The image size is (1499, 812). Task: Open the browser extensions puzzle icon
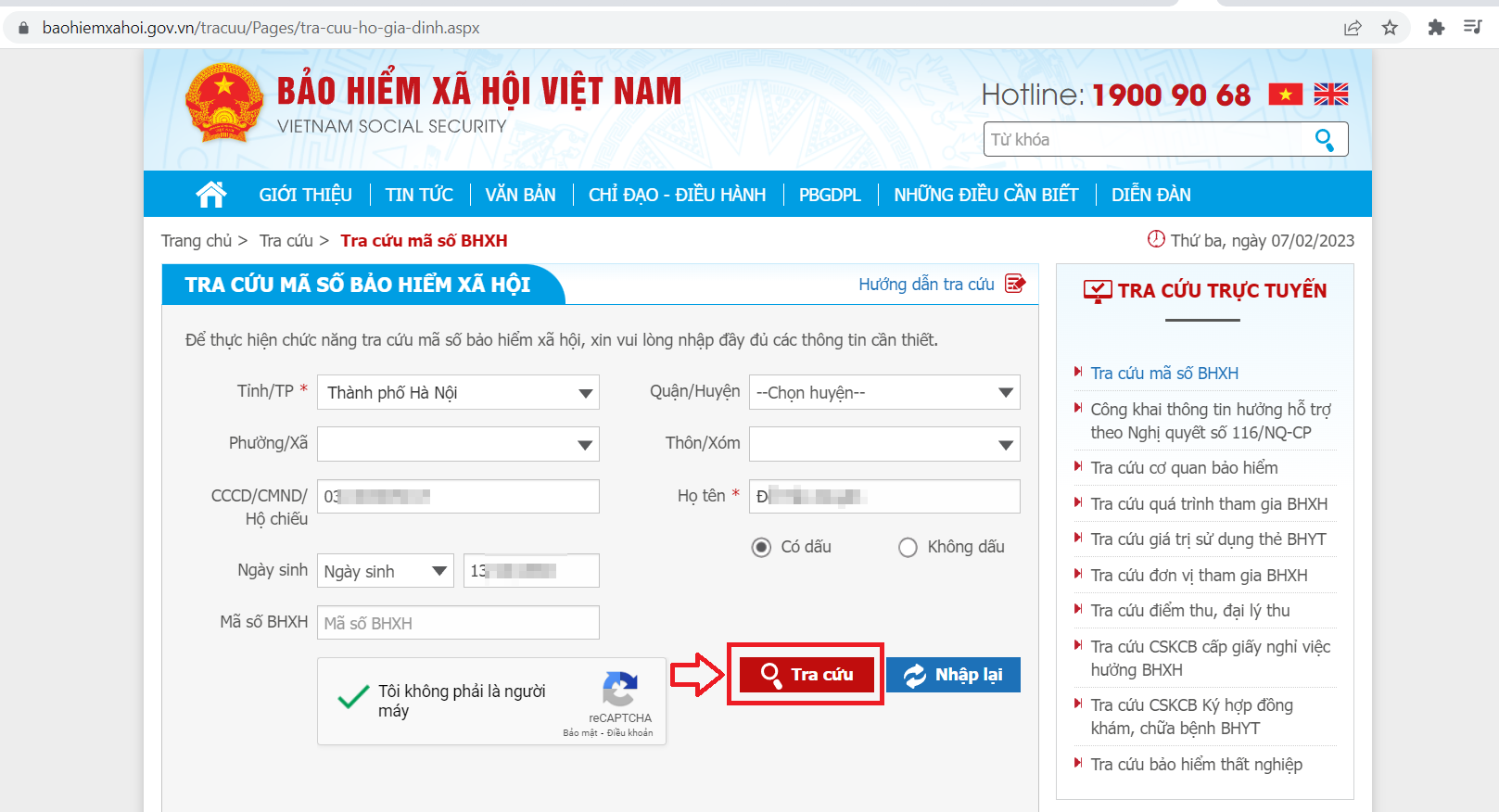tap(1436, 28)
